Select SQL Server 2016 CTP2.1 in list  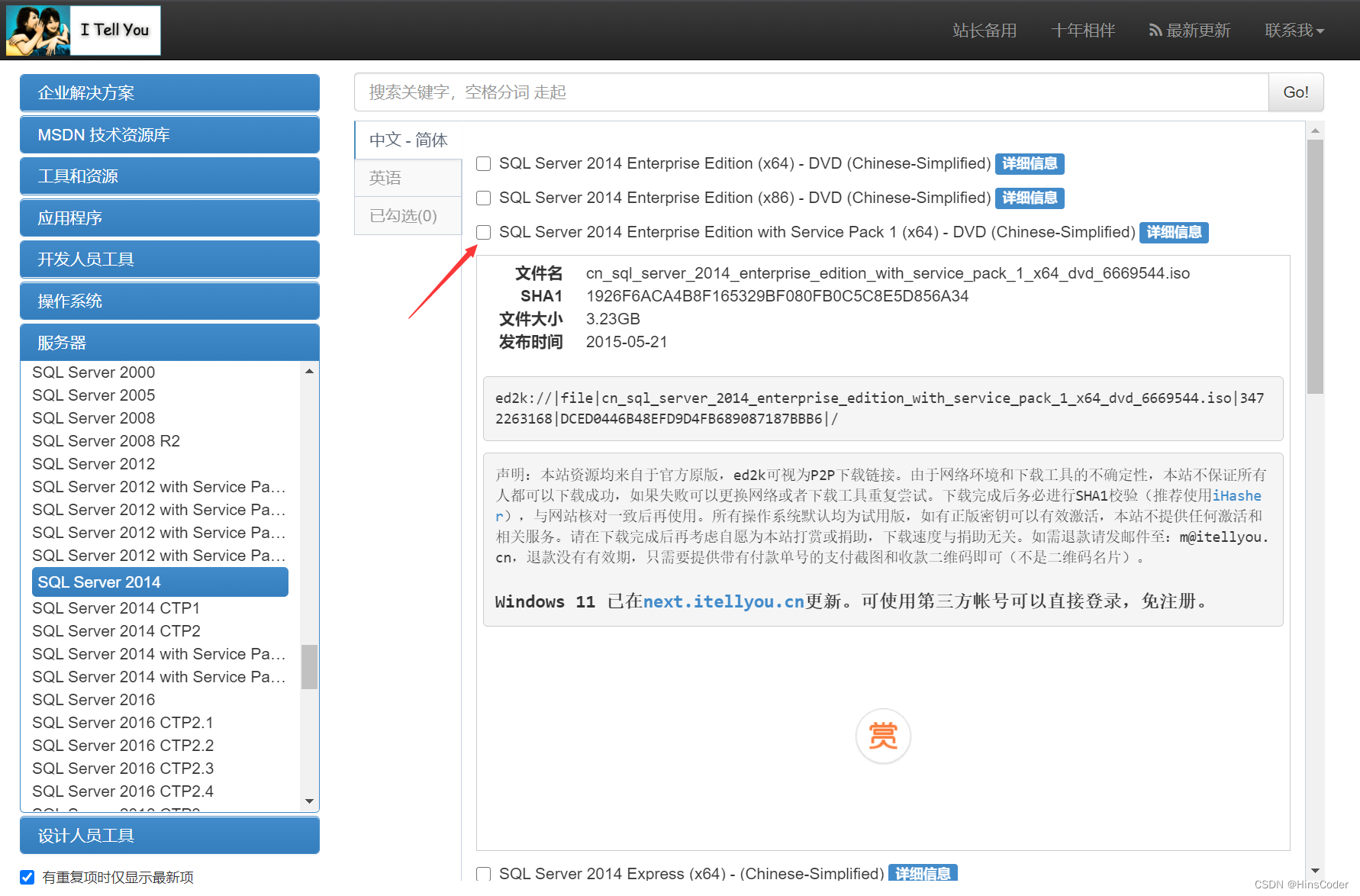[123, 723]
